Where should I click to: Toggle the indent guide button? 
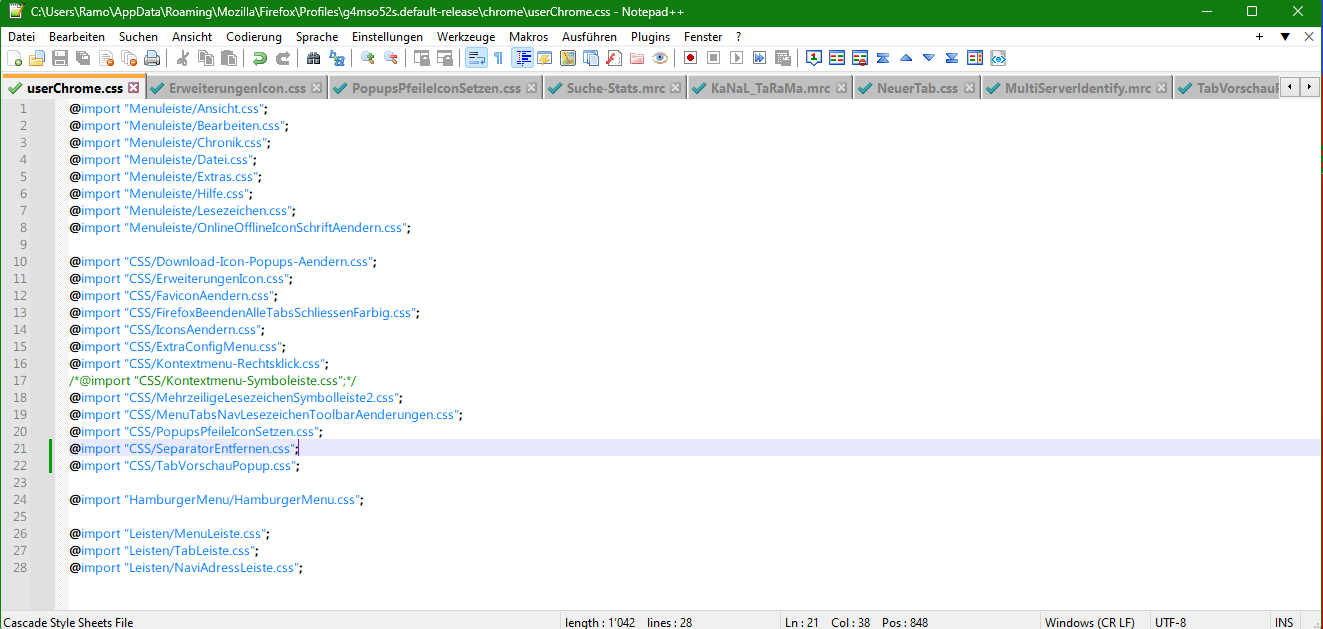click(522, 58)
